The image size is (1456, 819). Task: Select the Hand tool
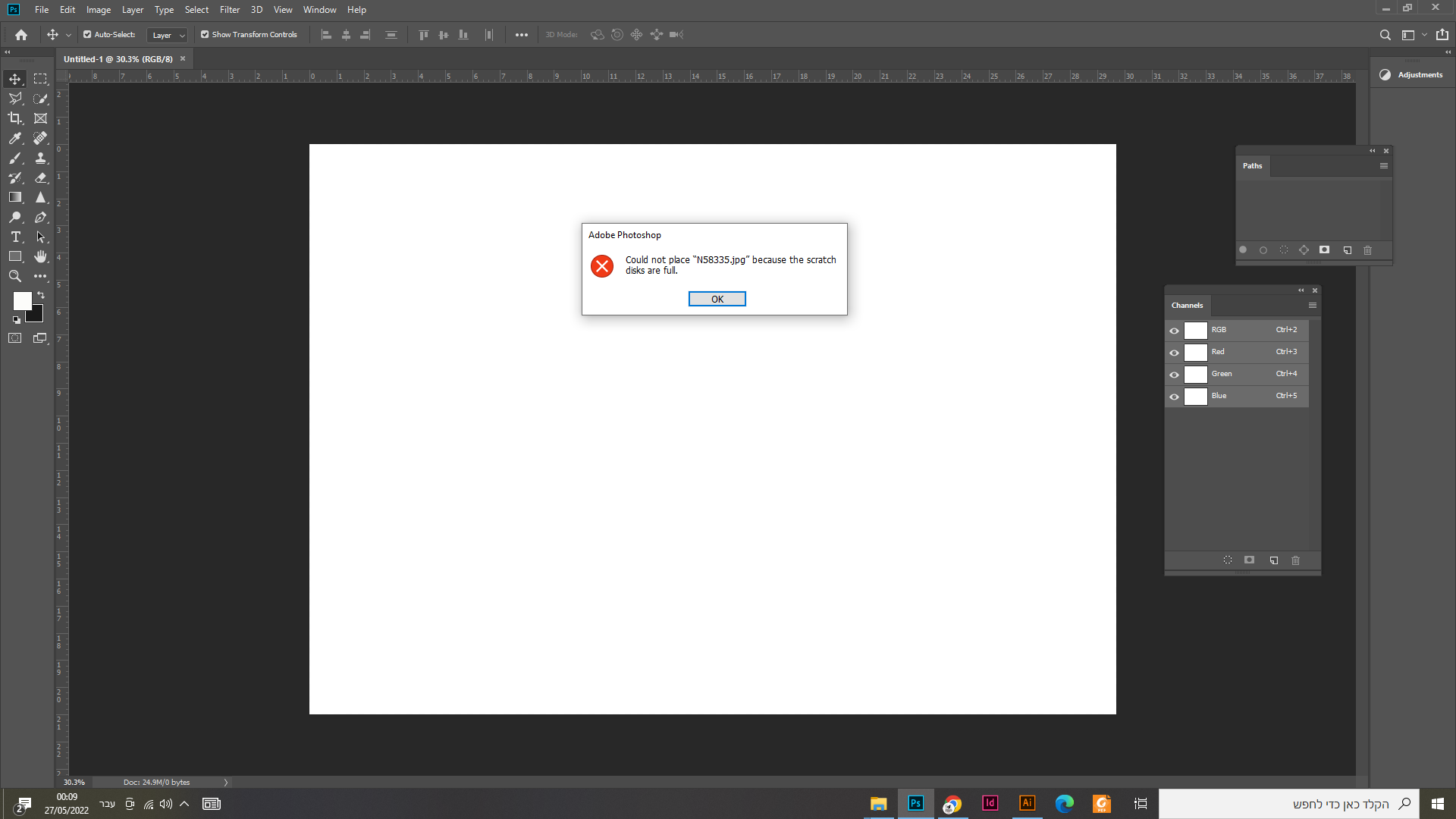(x=40, y=257)
